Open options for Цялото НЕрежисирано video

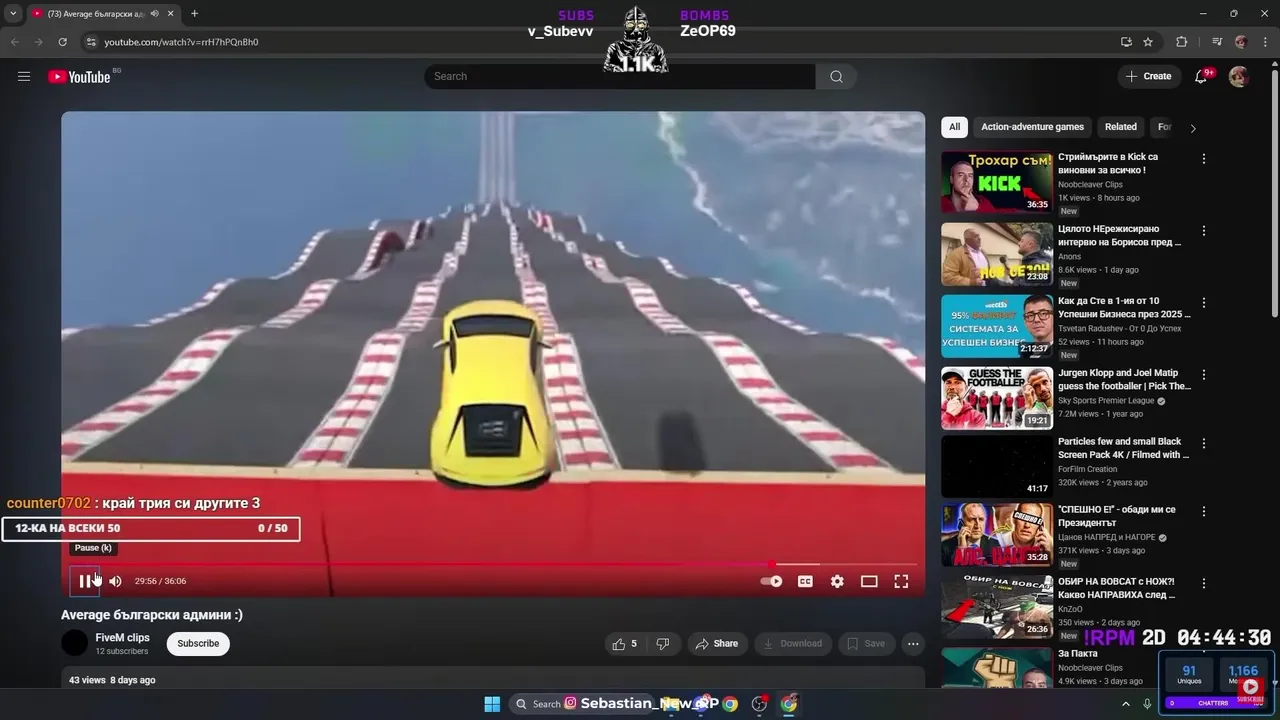pyautogui.click(x=1204, y=231)
